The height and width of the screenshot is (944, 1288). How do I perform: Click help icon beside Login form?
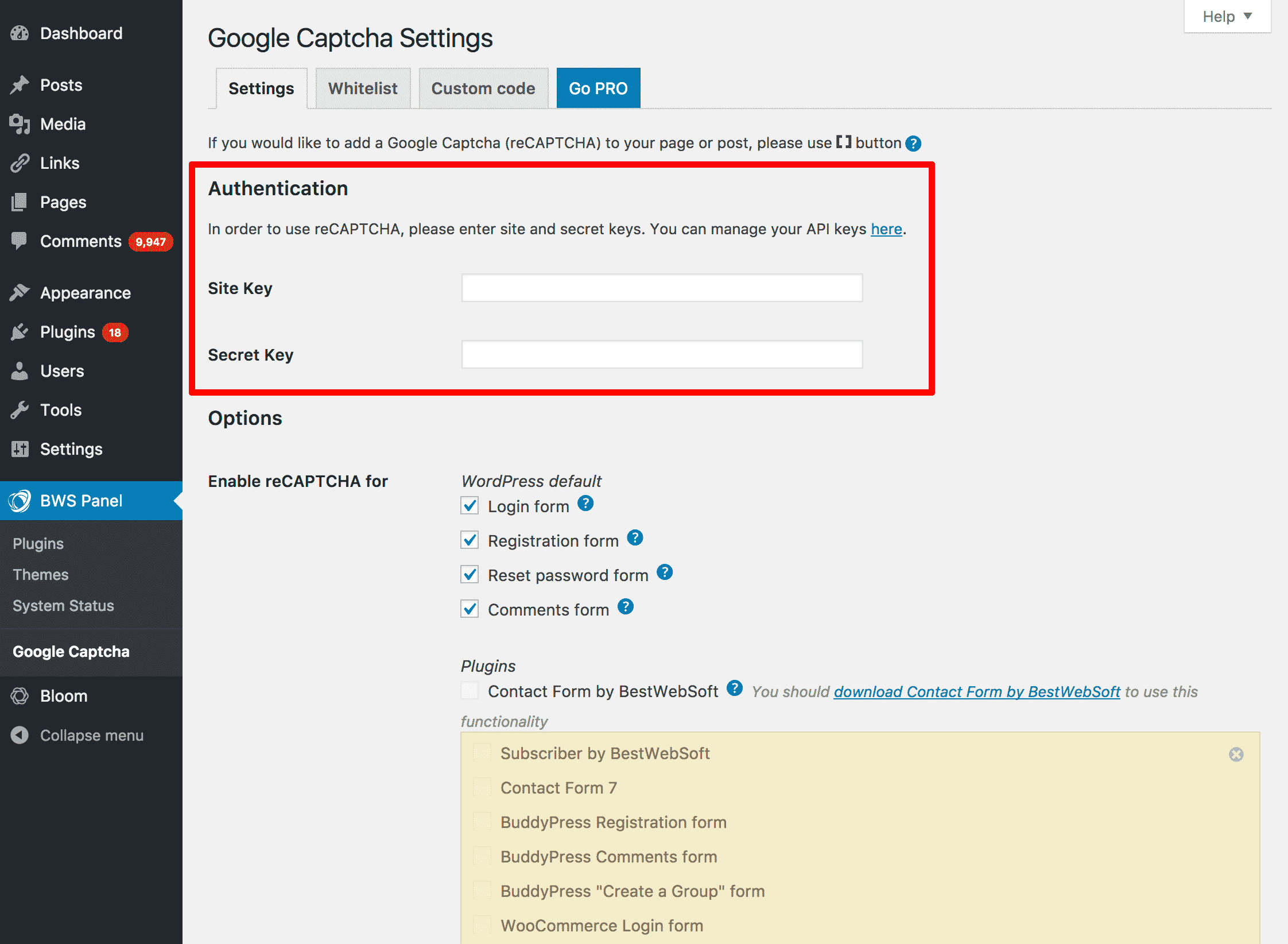click(585, 504)
